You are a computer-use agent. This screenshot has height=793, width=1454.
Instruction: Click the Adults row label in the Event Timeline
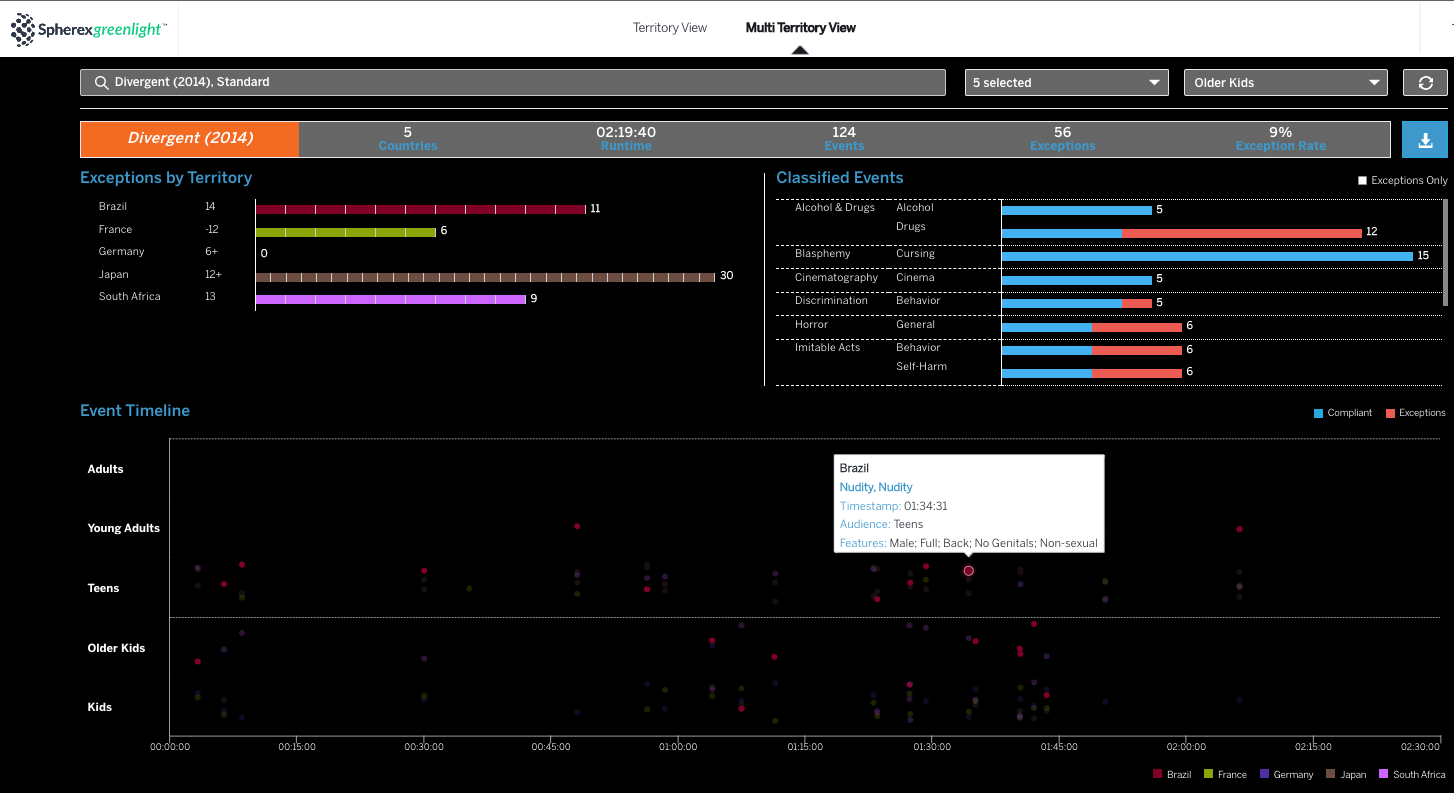pos(106,469)
